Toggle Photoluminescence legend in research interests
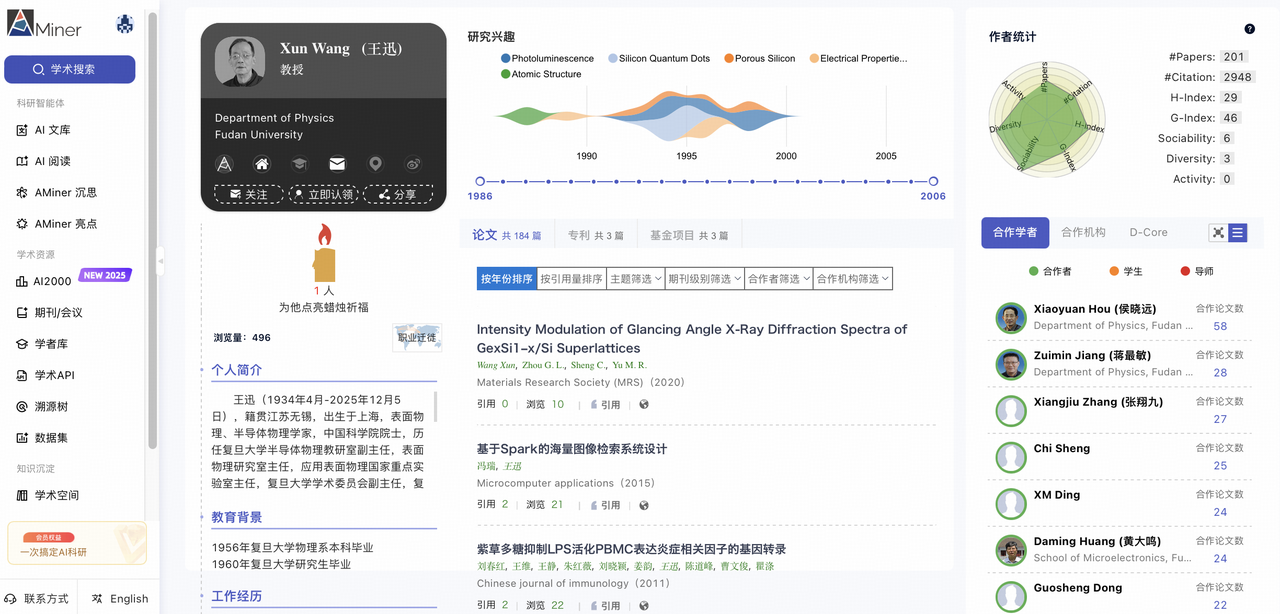Viewport: 1280px width, 614px height. click(x=547, y=59)
